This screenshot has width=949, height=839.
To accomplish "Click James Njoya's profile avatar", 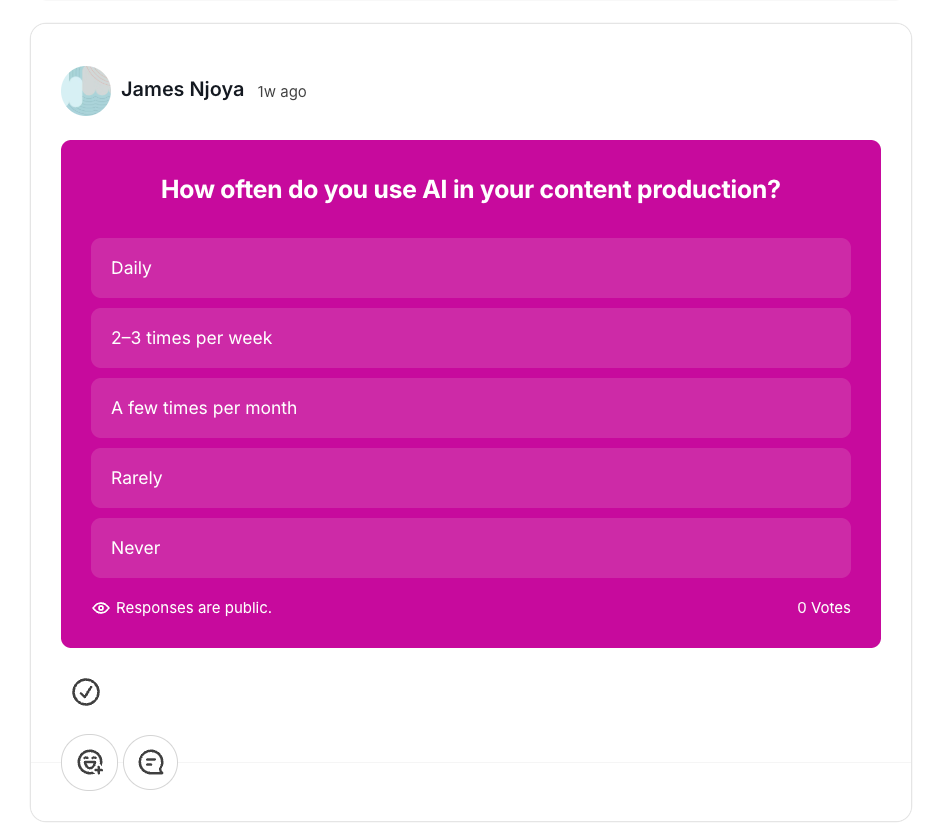I will point(86,90).
